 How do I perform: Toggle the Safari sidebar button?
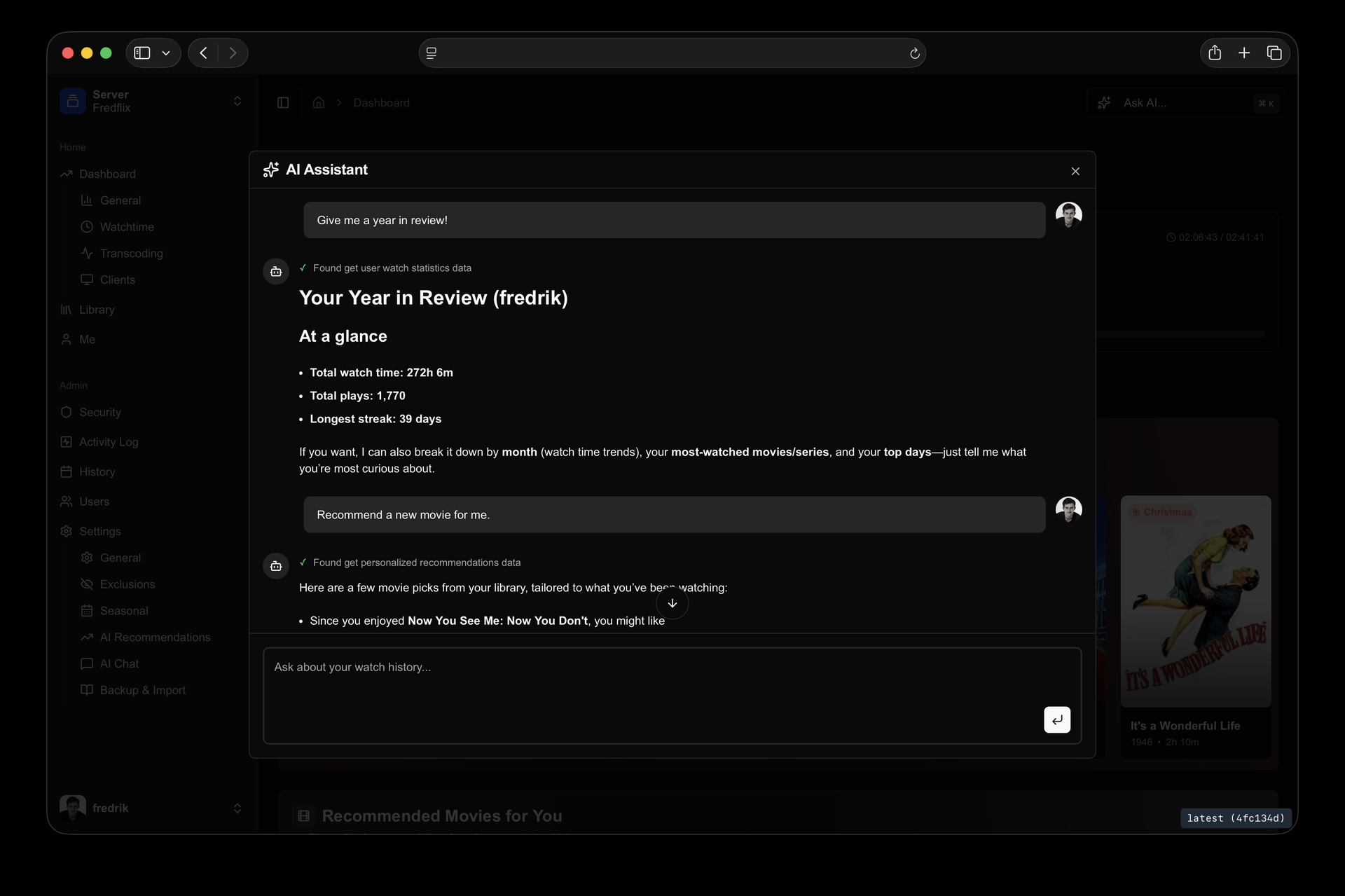click(x=142, y=53)
